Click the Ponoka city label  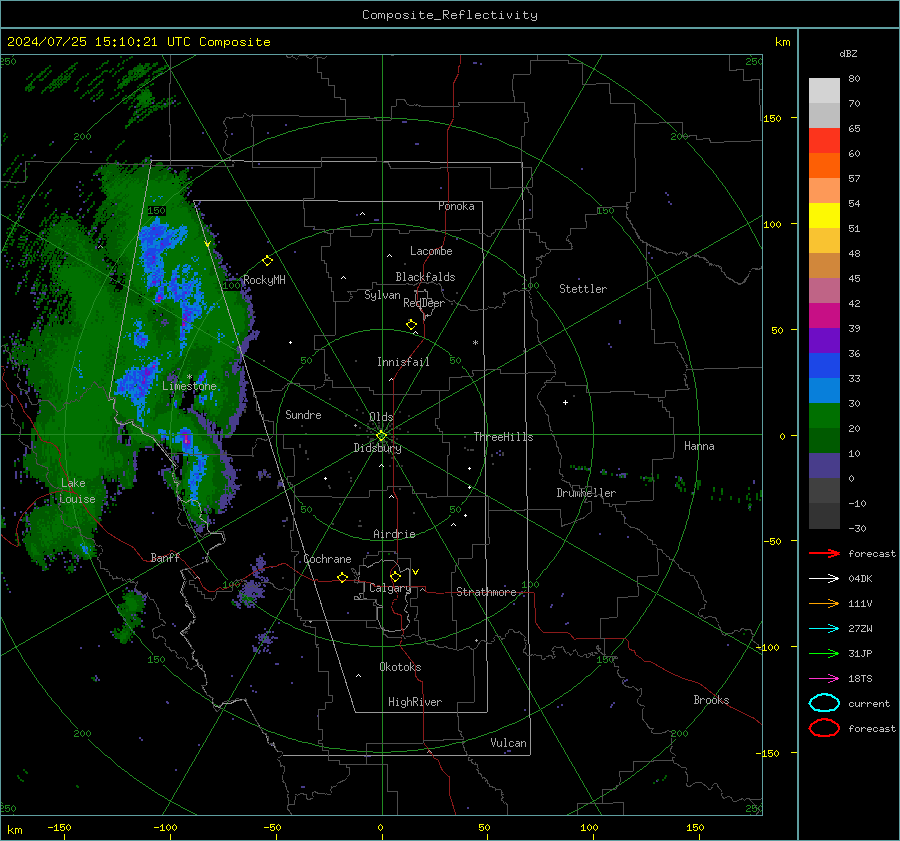coord(456,206)
